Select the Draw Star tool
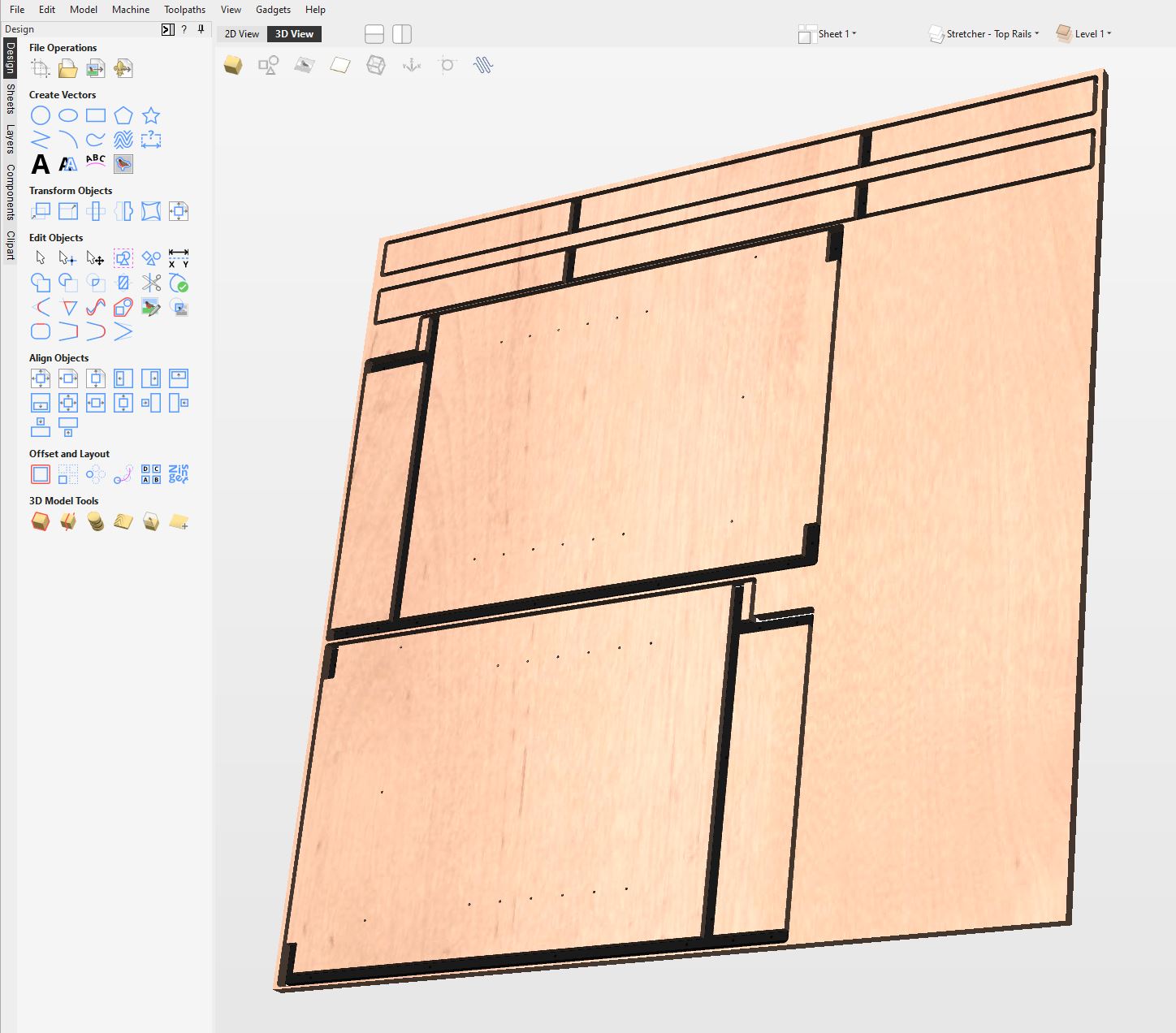The image size is (1176, 1033). click(151, 116)
